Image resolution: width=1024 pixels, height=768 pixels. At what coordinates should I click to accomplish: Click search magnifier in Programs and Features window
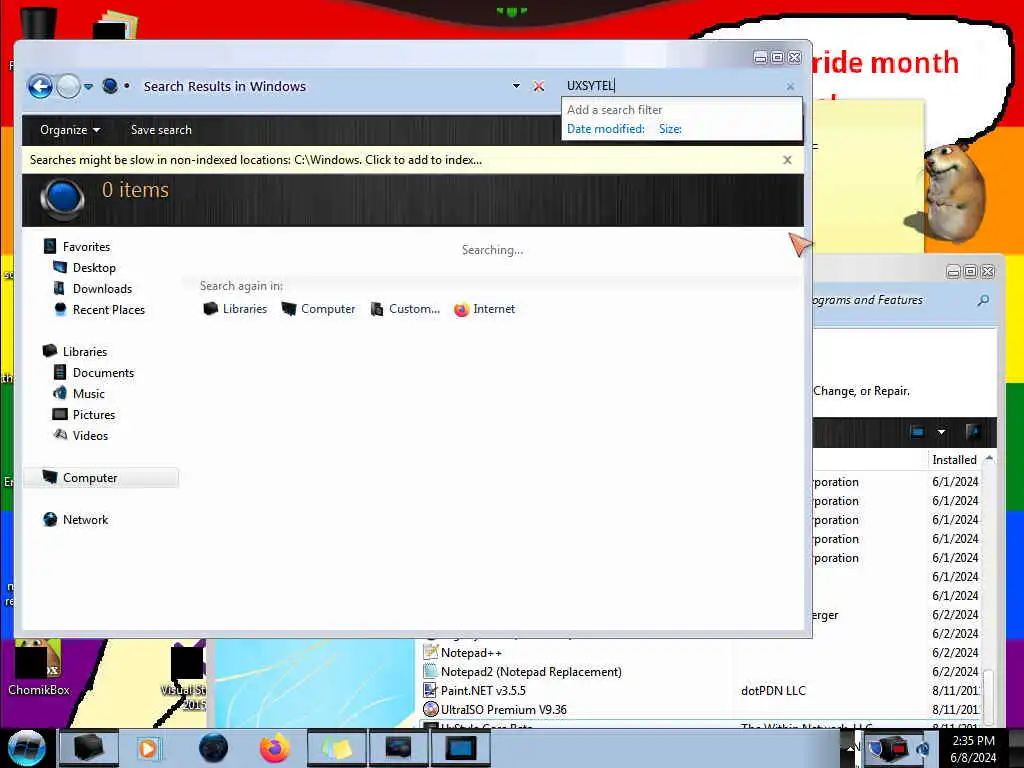(983, 300)
